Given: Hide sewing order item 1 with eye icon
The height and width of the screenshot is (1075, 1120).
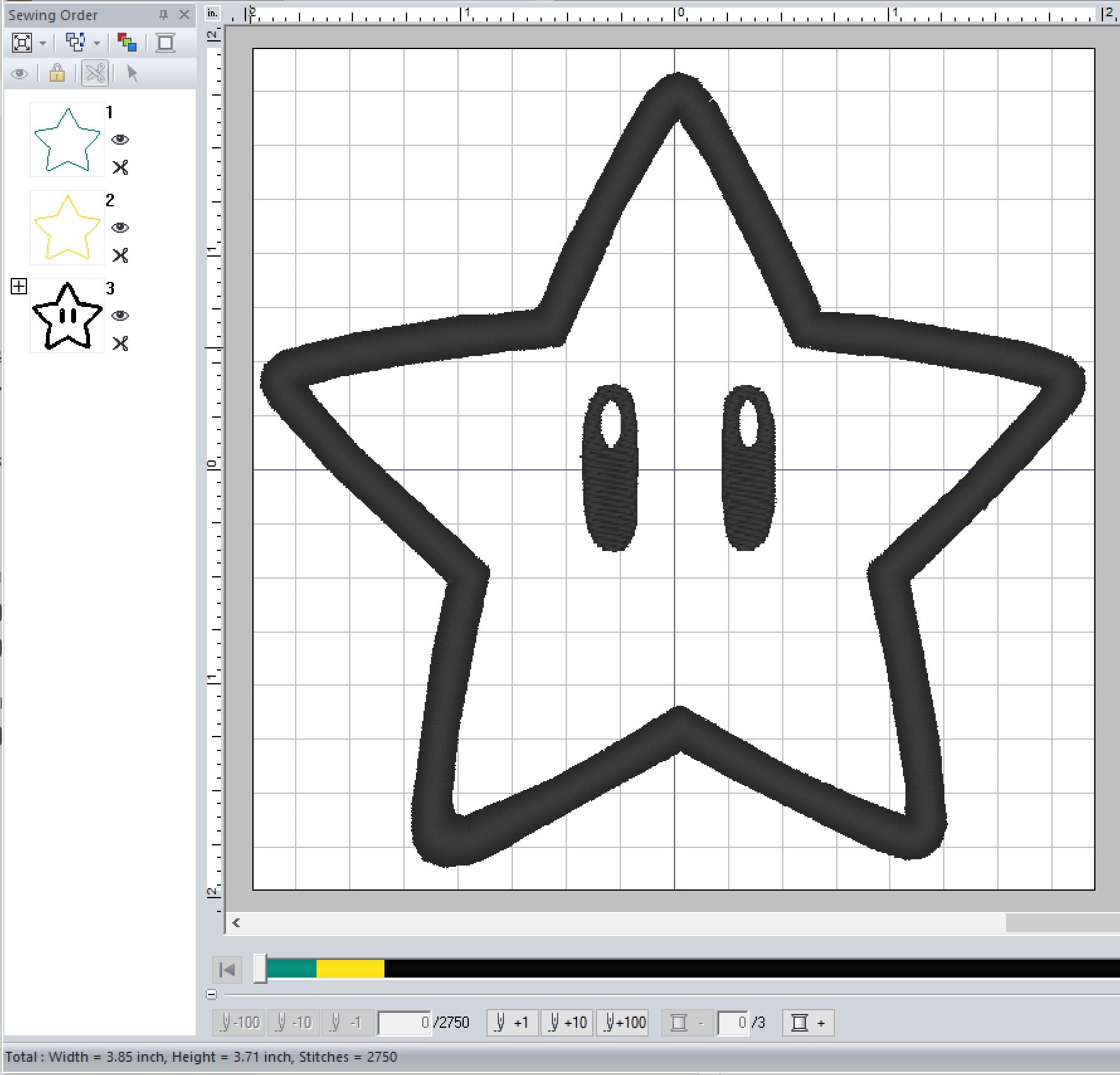Looking at the screenshot, I should (x=120, y=140).
